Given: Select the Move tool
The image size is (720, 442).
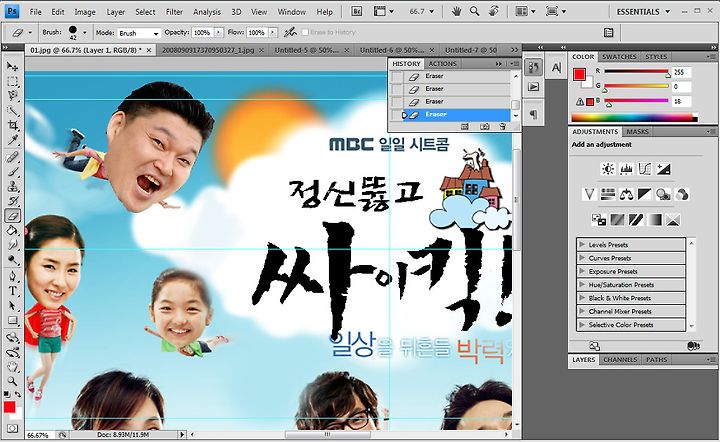Looking at the screenshot, I should coord(12,67).
